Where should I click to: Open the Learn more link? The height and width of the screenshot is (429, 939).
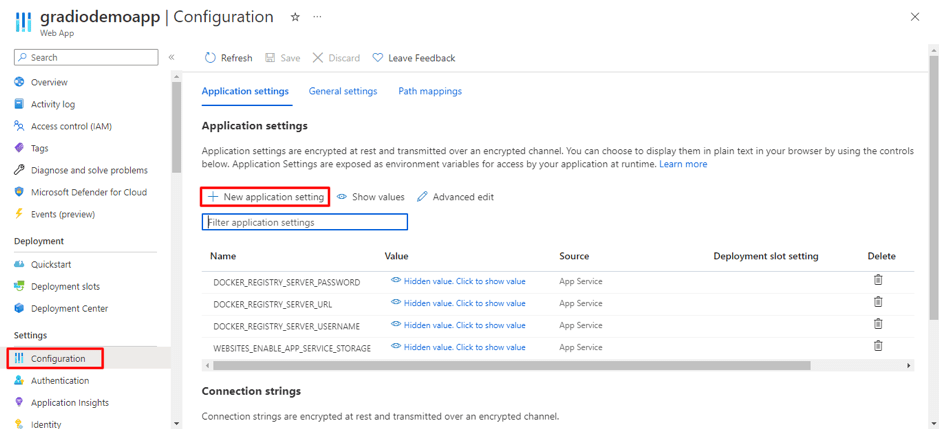click(683, 164)
